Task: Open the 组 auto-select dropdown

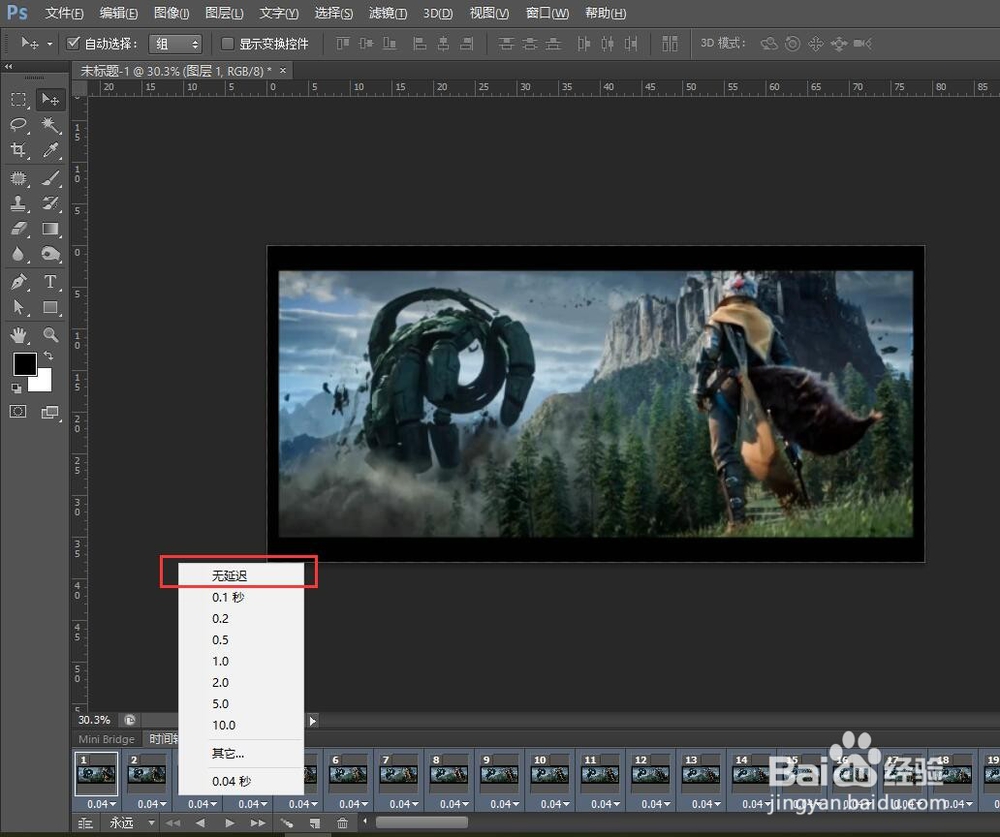Action: 175,44
